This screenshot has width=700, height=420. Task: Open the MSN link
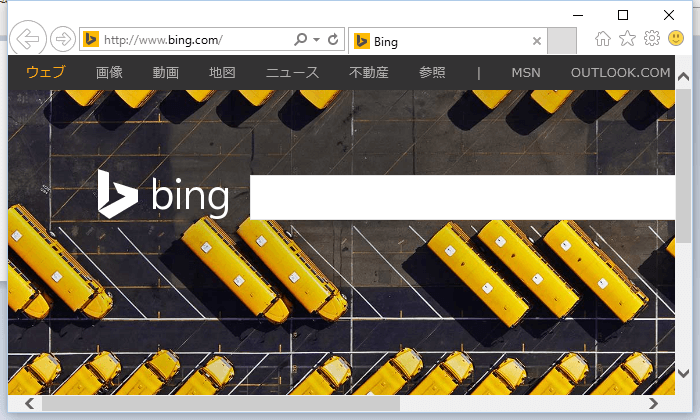[x=526, y=72]
